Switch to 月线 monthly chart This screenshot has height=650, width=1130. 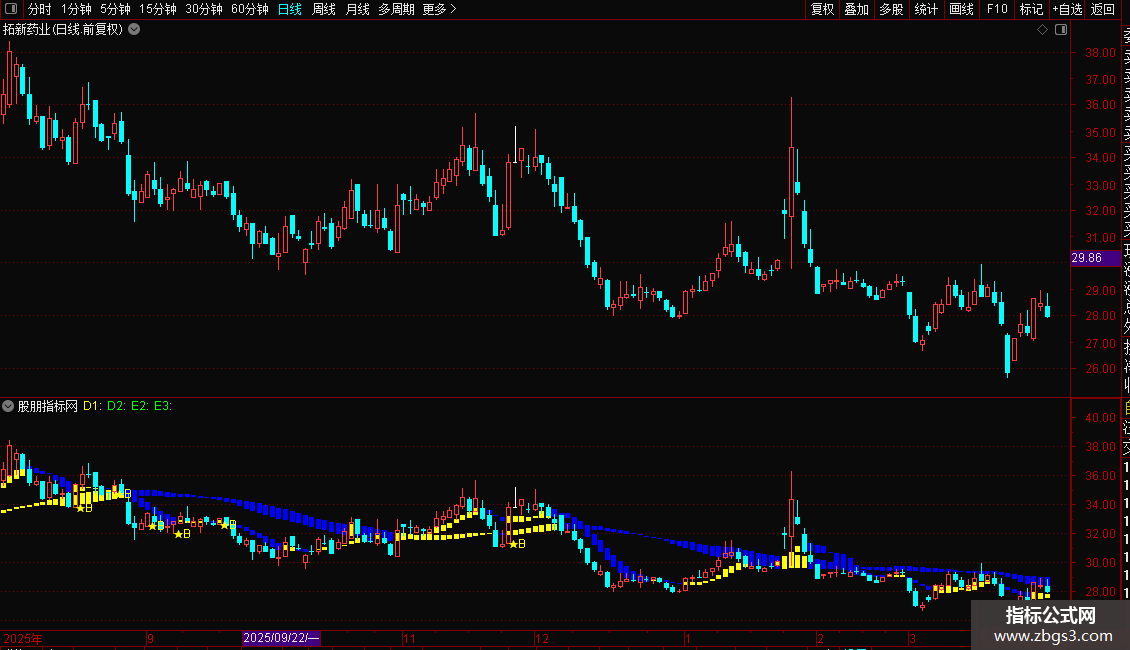357,9
